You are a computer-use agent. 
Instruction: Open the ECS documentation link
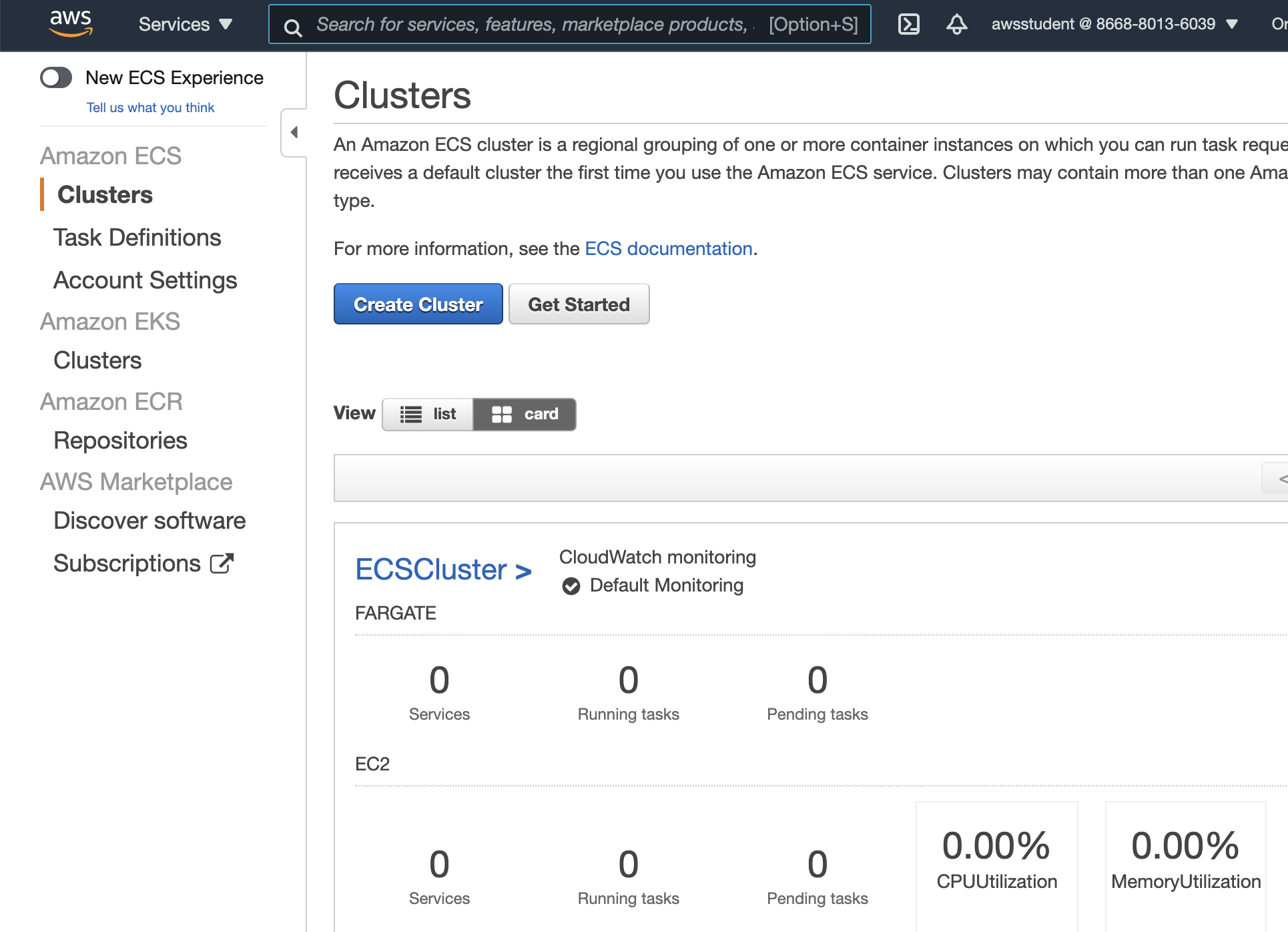(x=667, y=248)
